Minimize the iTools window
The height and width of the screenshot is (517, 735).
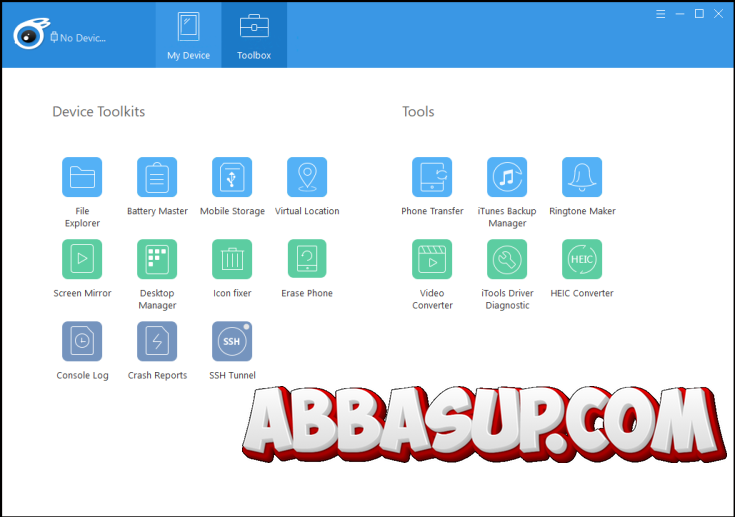pos(680,14)
